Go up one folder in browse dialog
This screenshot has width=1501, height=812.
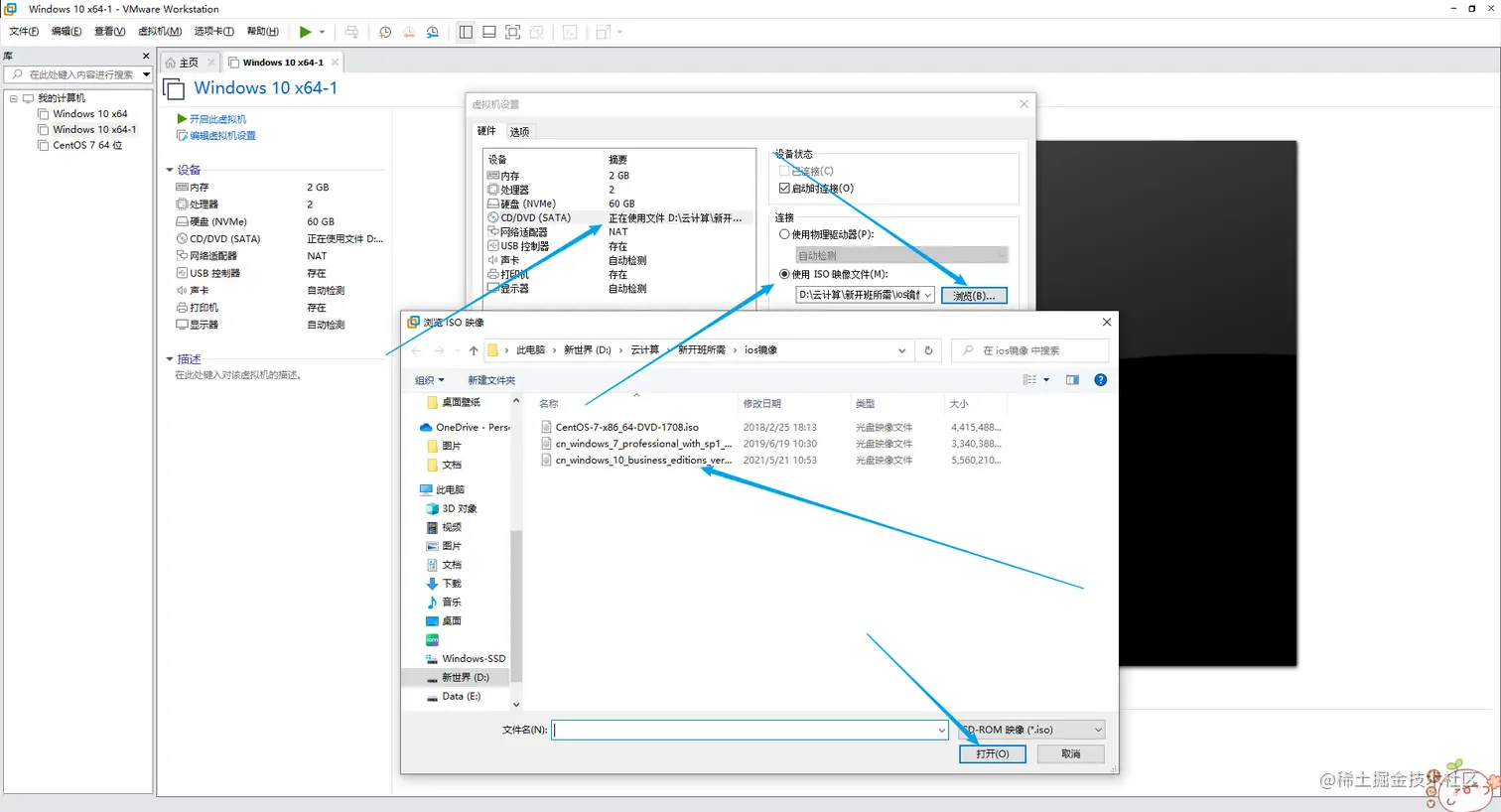pos(474,350)
